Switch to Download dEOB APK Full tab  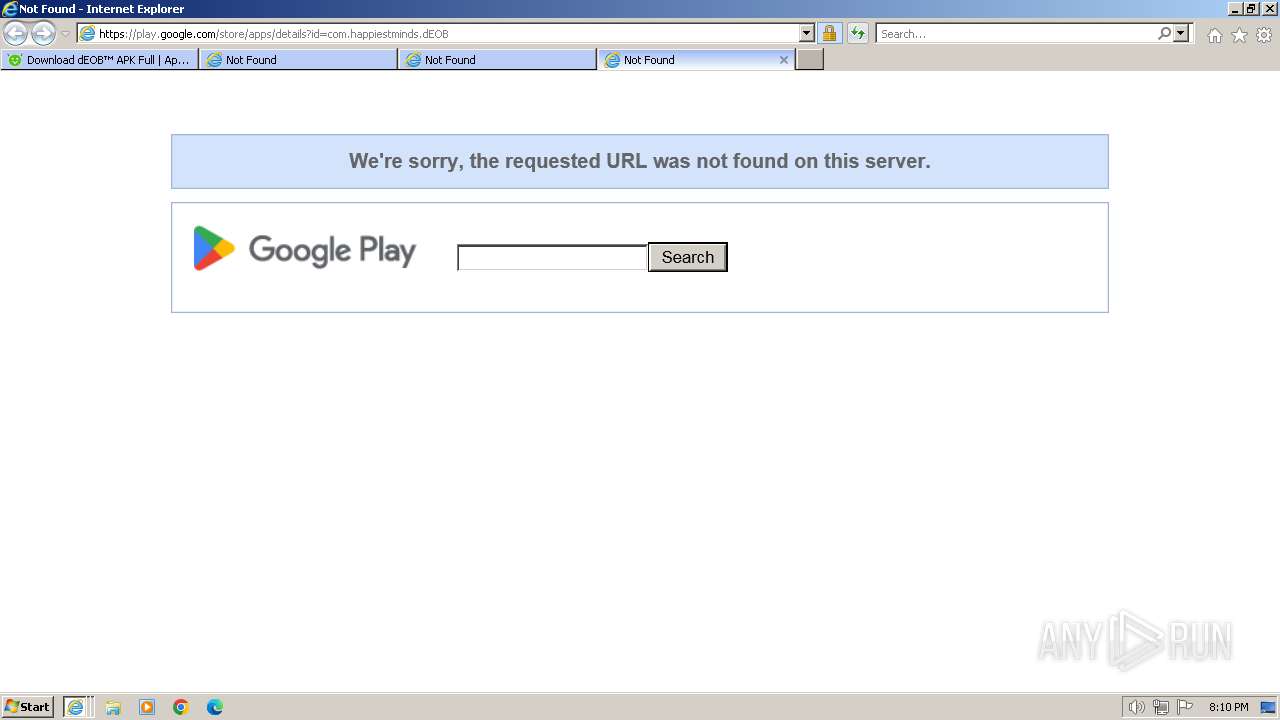coord(100,60)
